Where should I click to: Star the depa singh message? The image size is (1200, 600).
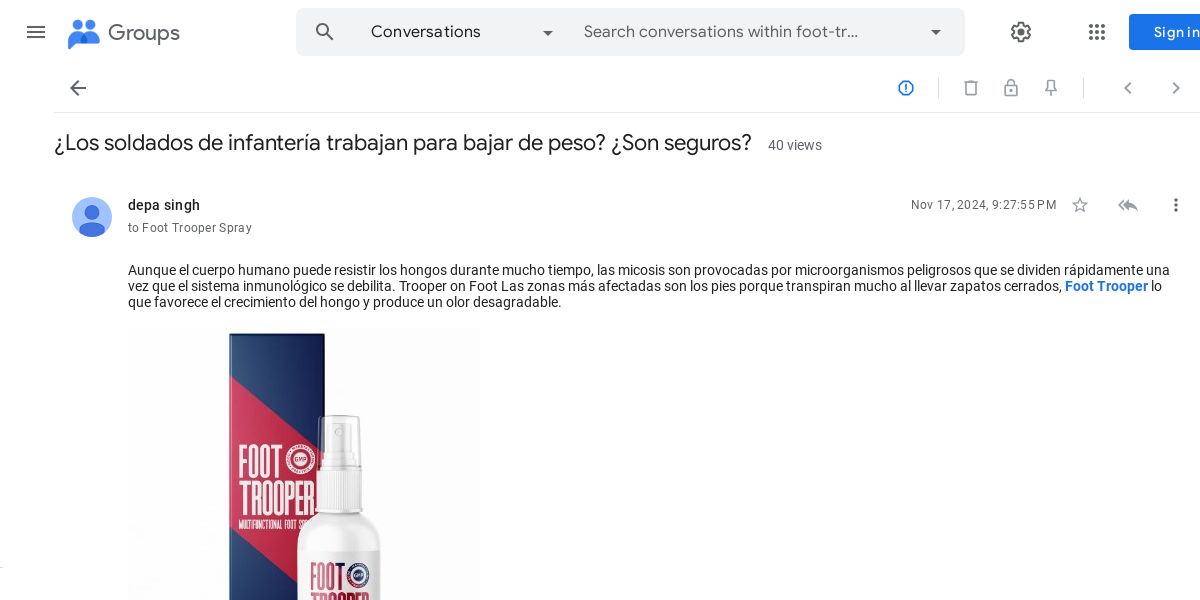pos(1080,205)
